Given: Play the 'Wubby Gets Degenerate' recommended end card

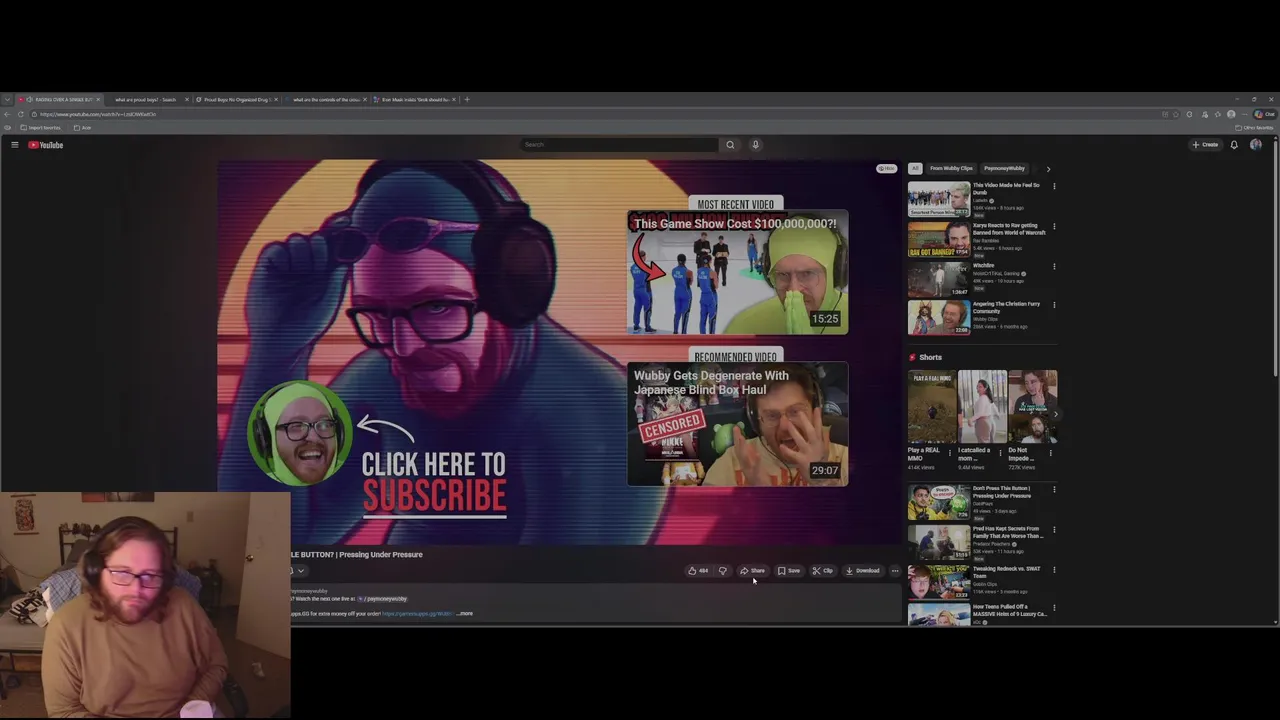Looking at the screenshot, I should point(738,425).
